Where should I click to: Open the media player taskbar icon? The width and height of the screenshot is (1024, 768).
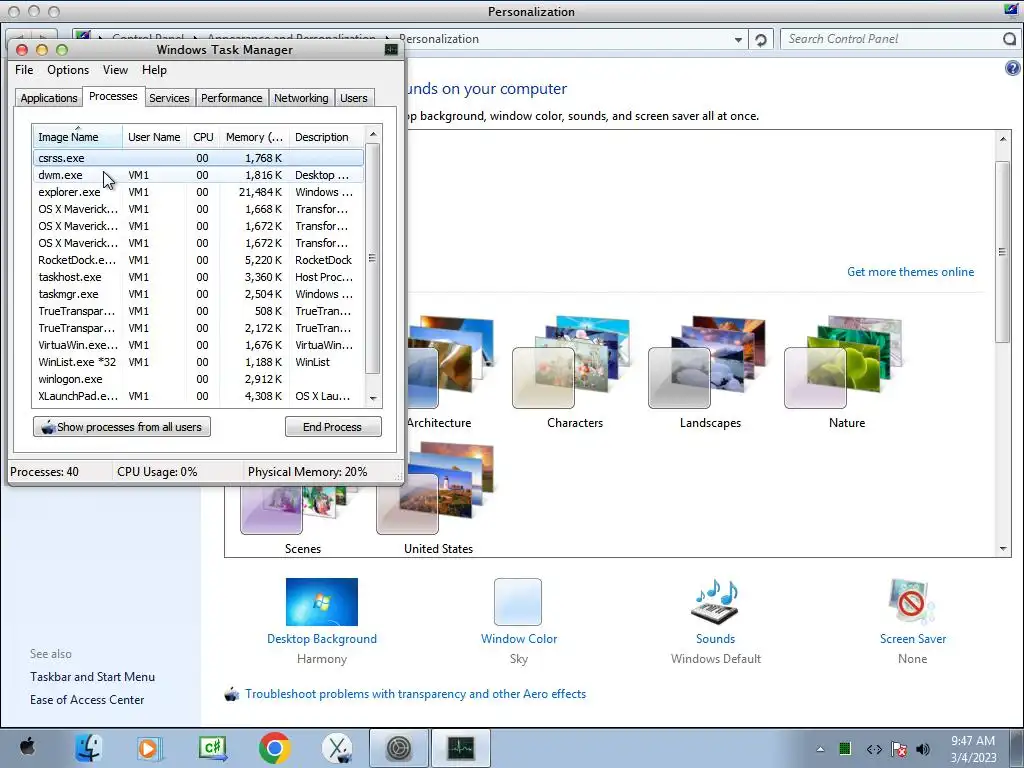click(x=150, y=748)
